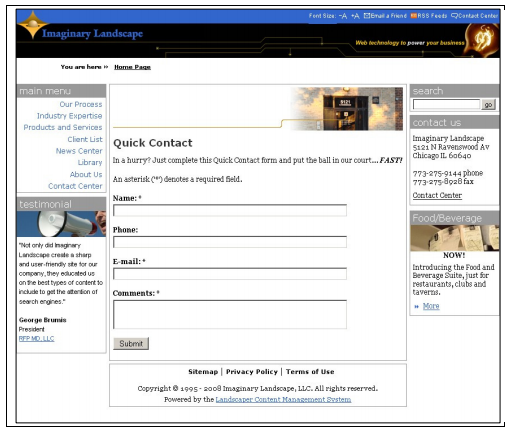Click the Email a Friend envelope icon
Image resolution: width=507 pixels, height=434 pixels.
(x=367, y=16)
